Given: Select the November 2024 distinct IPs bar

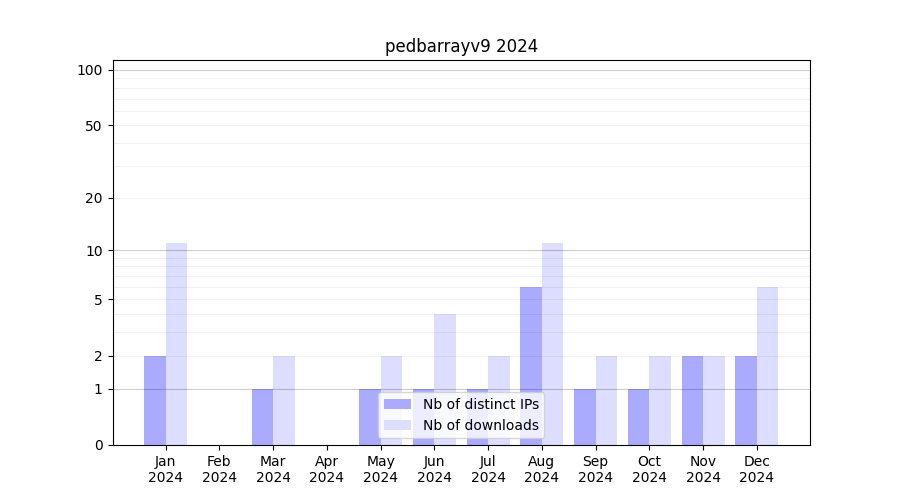Looking at the screenshot, I should click(x=692, y=400).
